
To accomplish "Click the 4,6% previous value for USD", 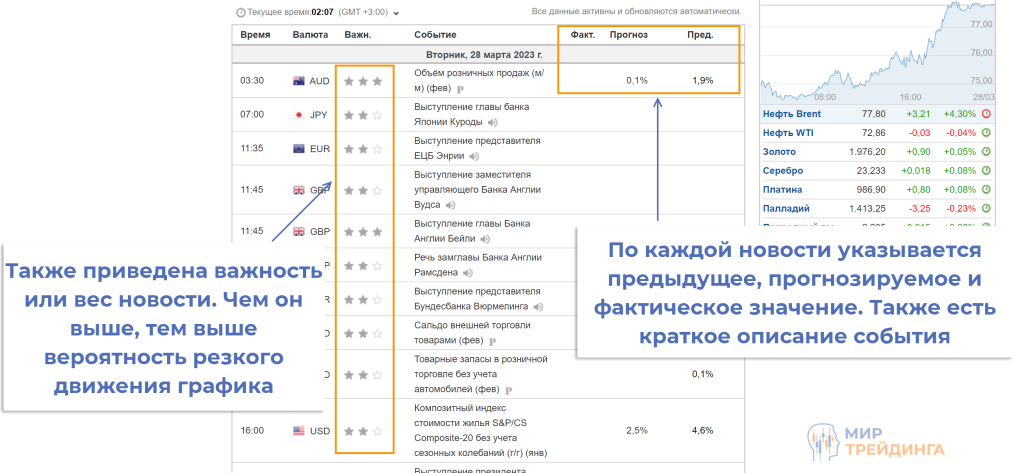I will pos(703,431).
